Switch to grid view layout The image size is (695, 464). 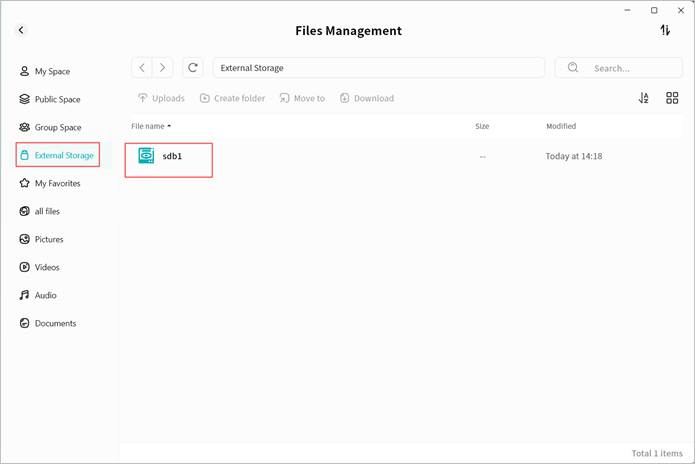coord(672,98)
